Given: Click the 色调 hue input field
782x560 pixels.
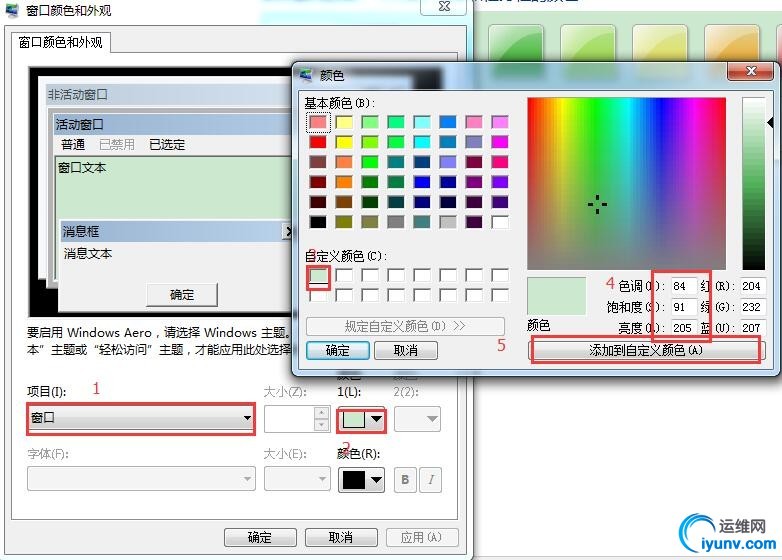Looking at the screenshot, I should pos(682,286).
